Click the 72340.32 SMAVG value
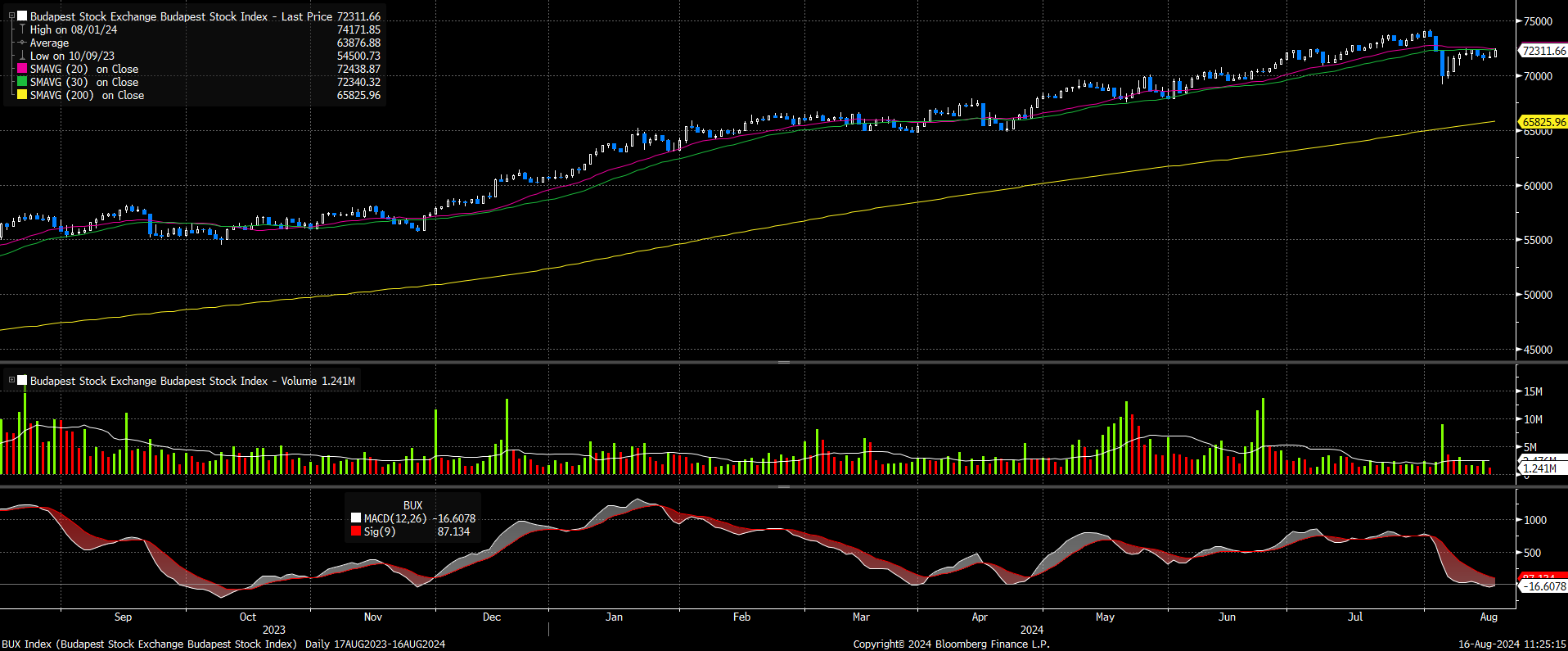The image size is (1568, 651). tap(358, 82)
